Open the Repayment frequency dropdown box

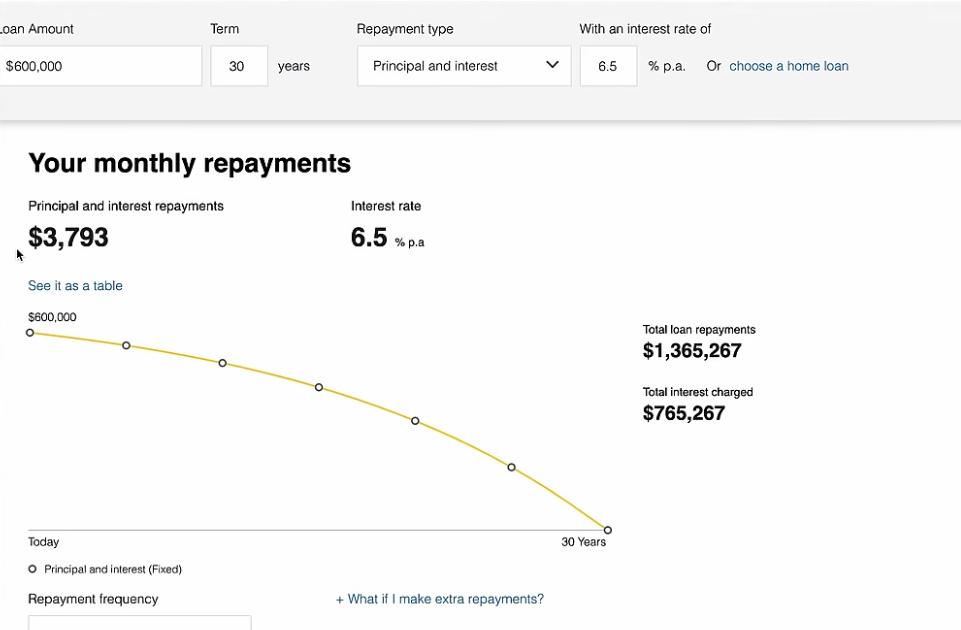(x=140, y=623)
